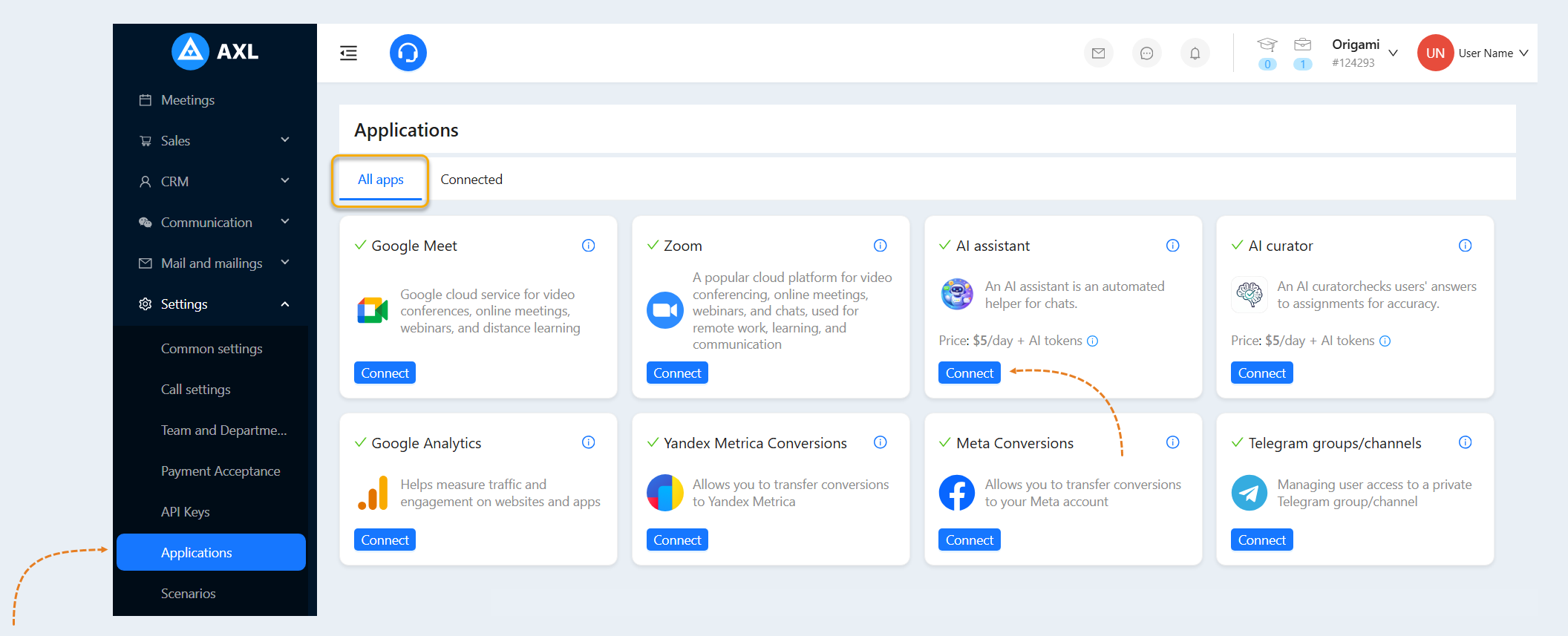Click the "Price: $5/day + AI tokens" text in AI assistant
This screenshot has height=636, width=1568.
click(x=1010, y=341)
